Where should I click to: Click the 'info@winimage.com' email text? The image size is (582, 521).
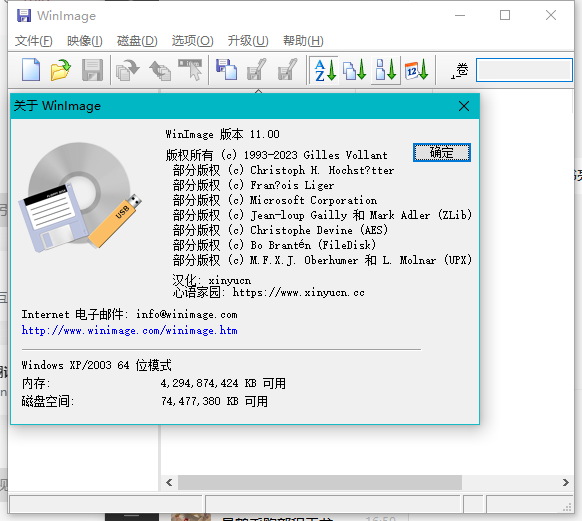(187, 314)
